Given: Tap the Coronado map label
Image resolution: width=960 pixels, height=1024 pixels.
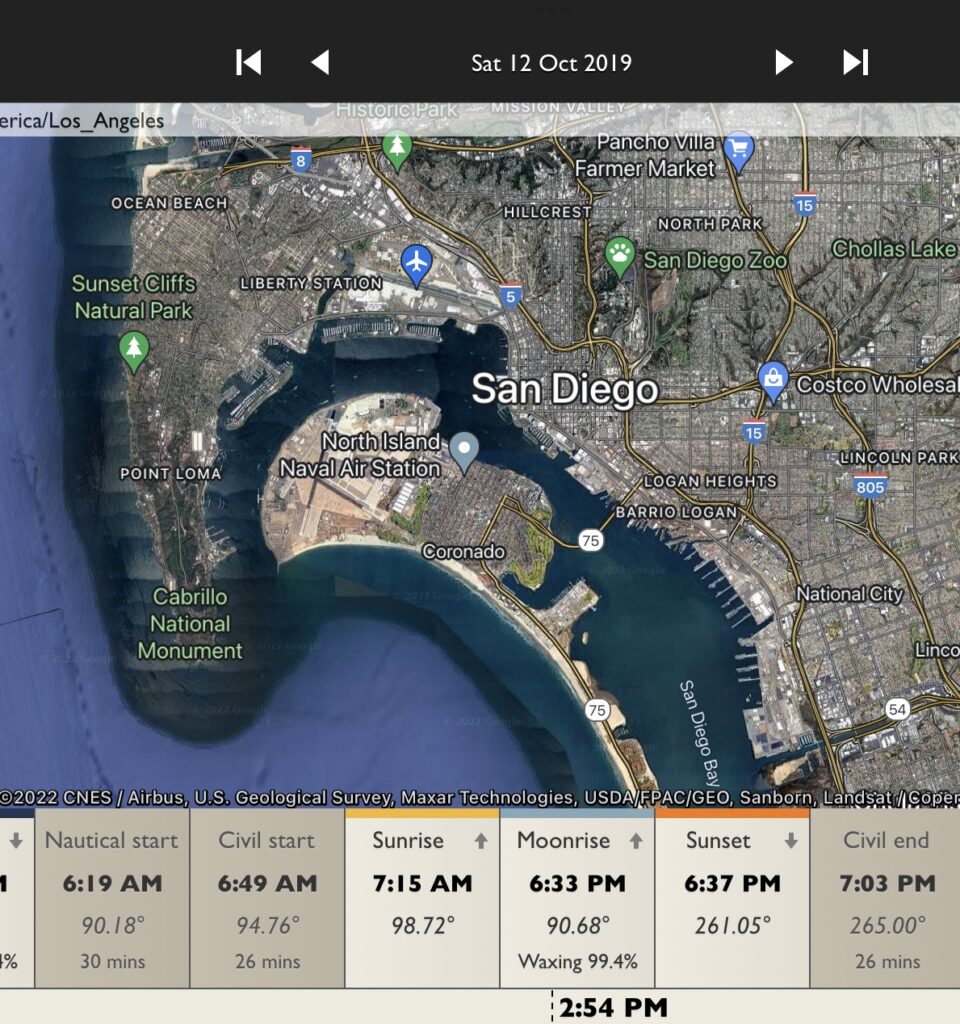Looking at the screenshot, I should click(x=463, y=552).
